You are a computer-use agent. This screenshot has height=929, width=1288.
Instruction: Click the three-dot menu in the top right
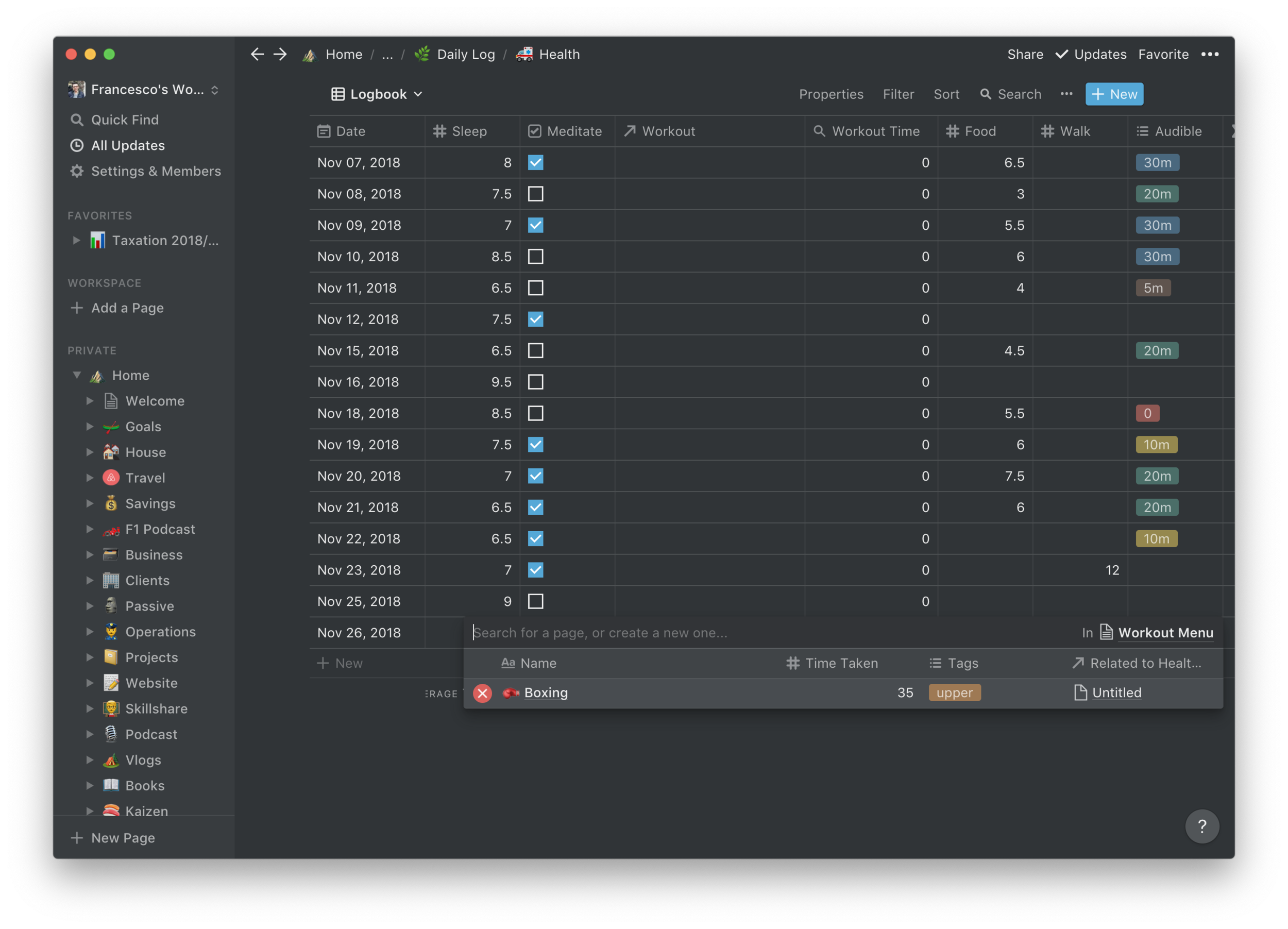[x=1210, y=54]
